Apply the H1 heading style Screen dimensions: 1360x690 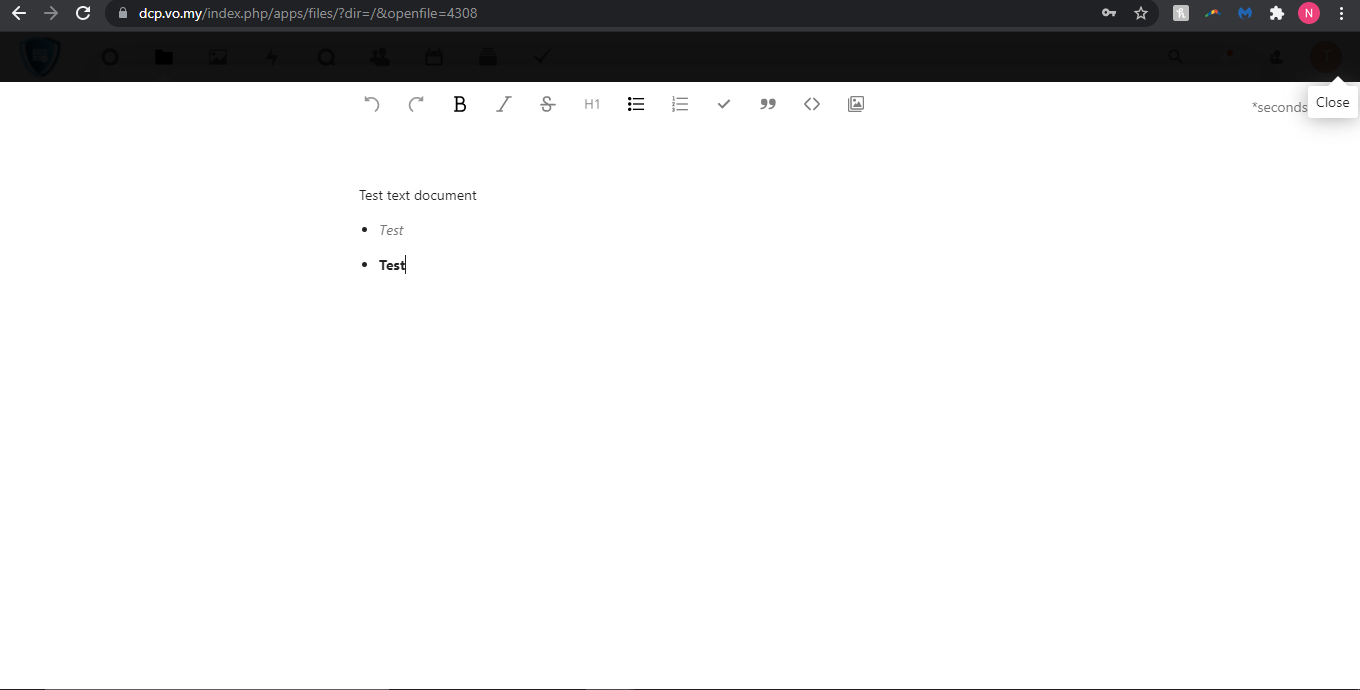[x=592, y=104]
